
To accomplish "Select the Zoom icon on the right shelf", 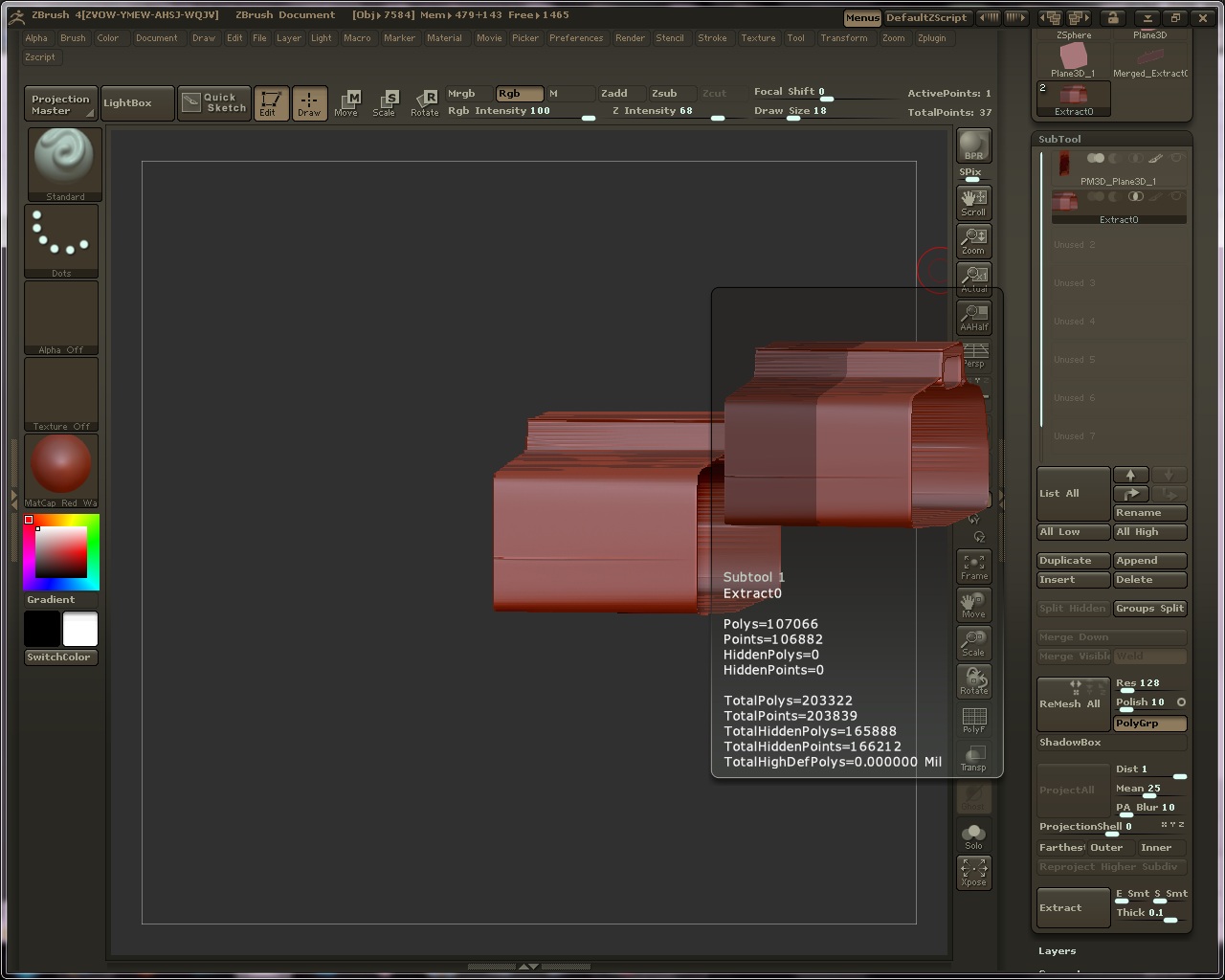I will tap(973, 240).
